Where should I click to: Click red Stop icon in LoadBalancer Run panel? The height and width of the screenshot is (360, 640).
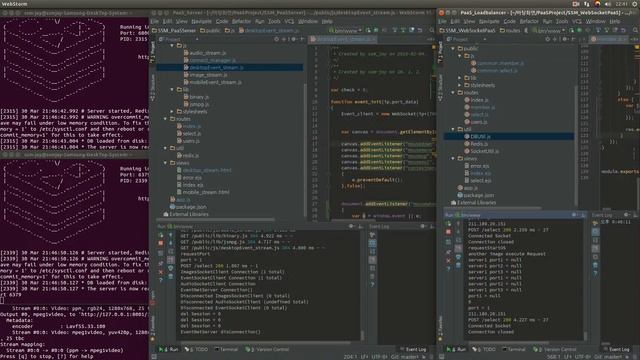[x=448, y=232]
